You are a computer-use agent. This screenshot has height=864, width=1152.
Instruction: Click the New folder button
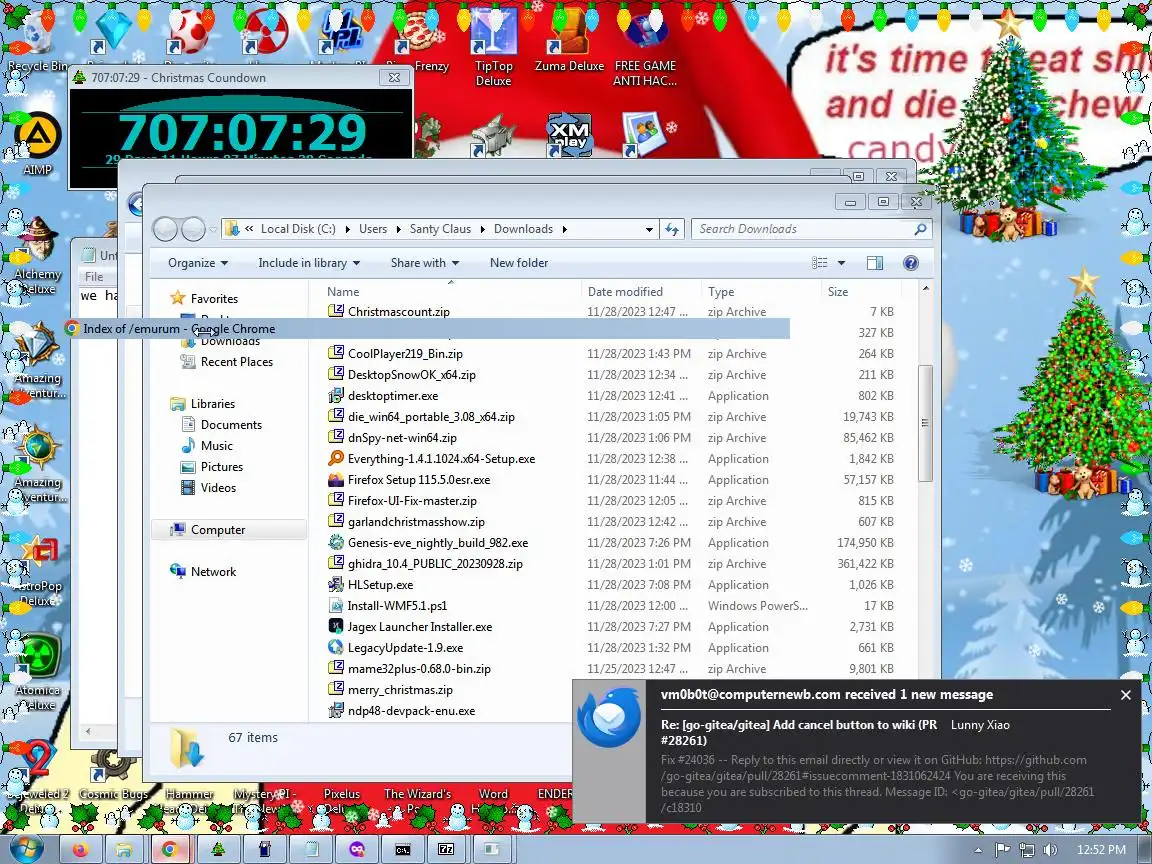[x=519, y=263]
